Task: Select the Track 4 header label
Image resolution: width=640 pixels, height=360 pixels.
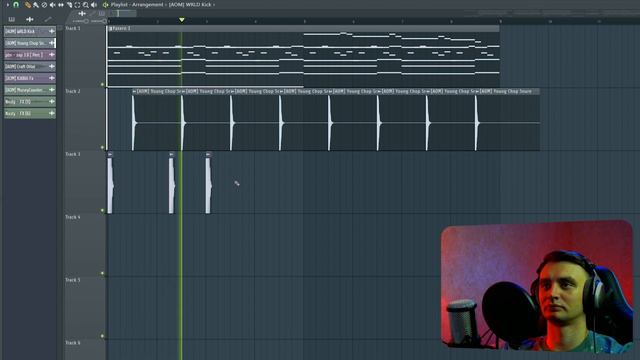Action: (x=73, y=217)
